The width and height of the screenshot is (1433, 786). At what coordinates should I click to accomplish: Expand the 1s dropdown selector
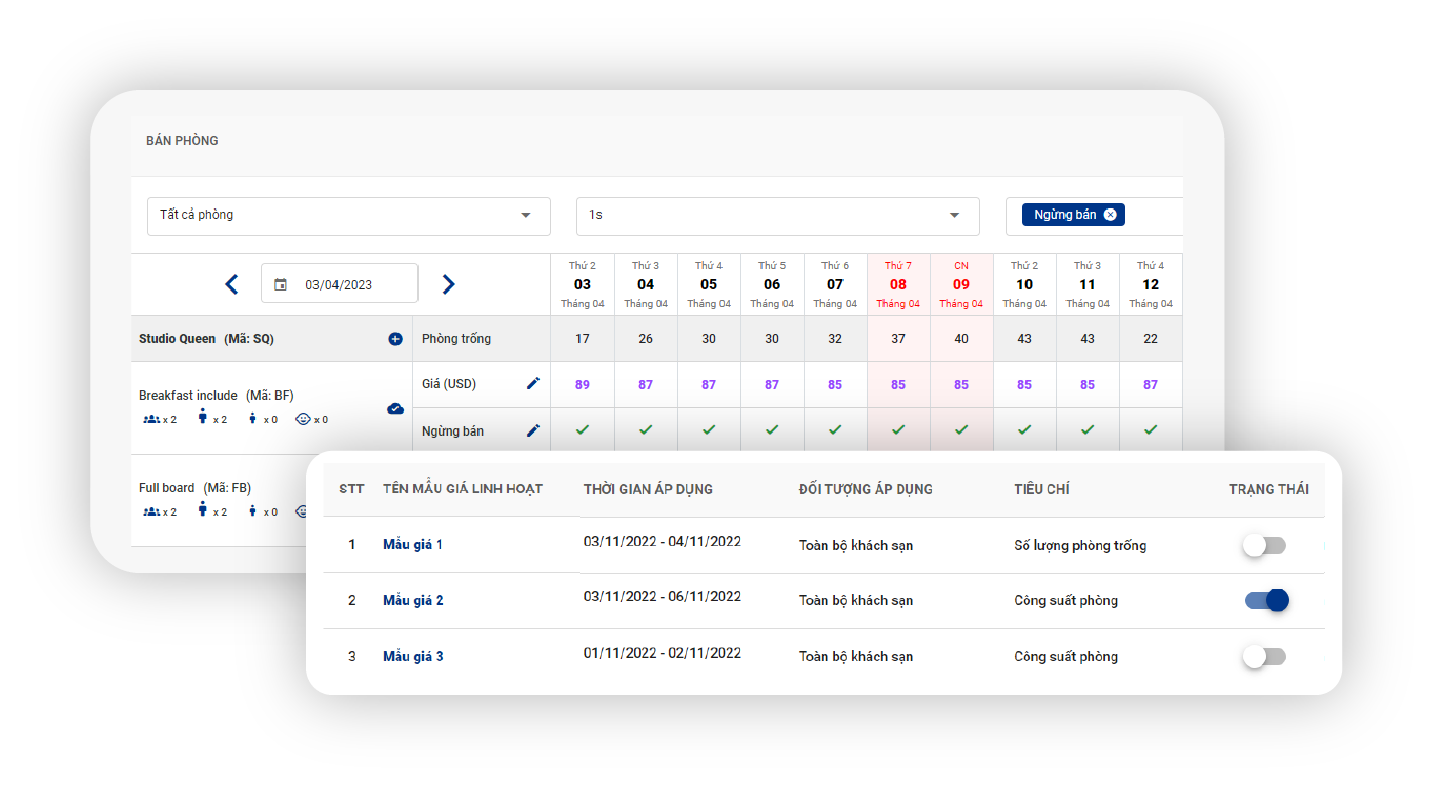[x=776, y=216]
